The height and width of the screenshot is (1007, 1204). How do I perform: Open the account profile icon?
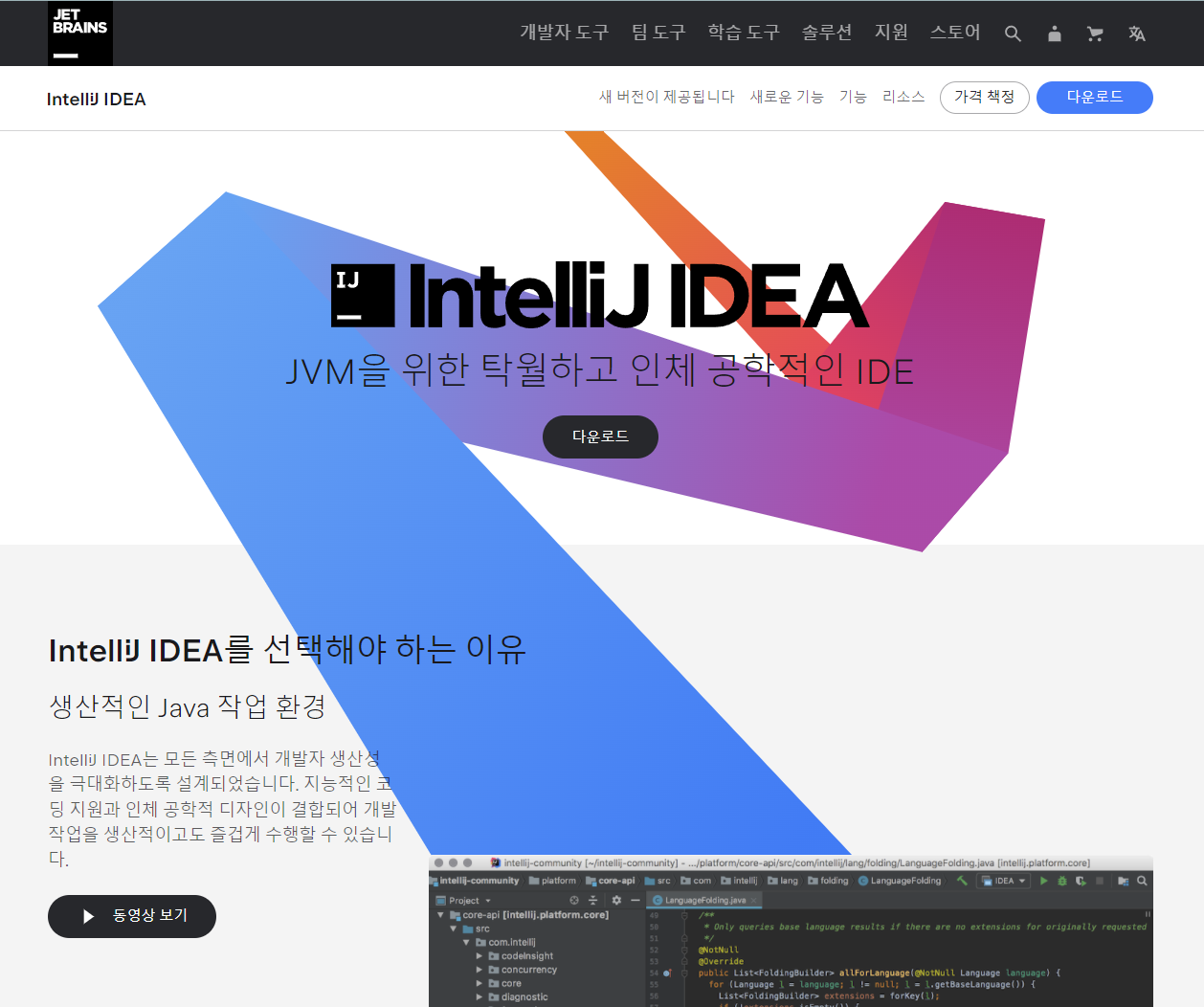1054,34
